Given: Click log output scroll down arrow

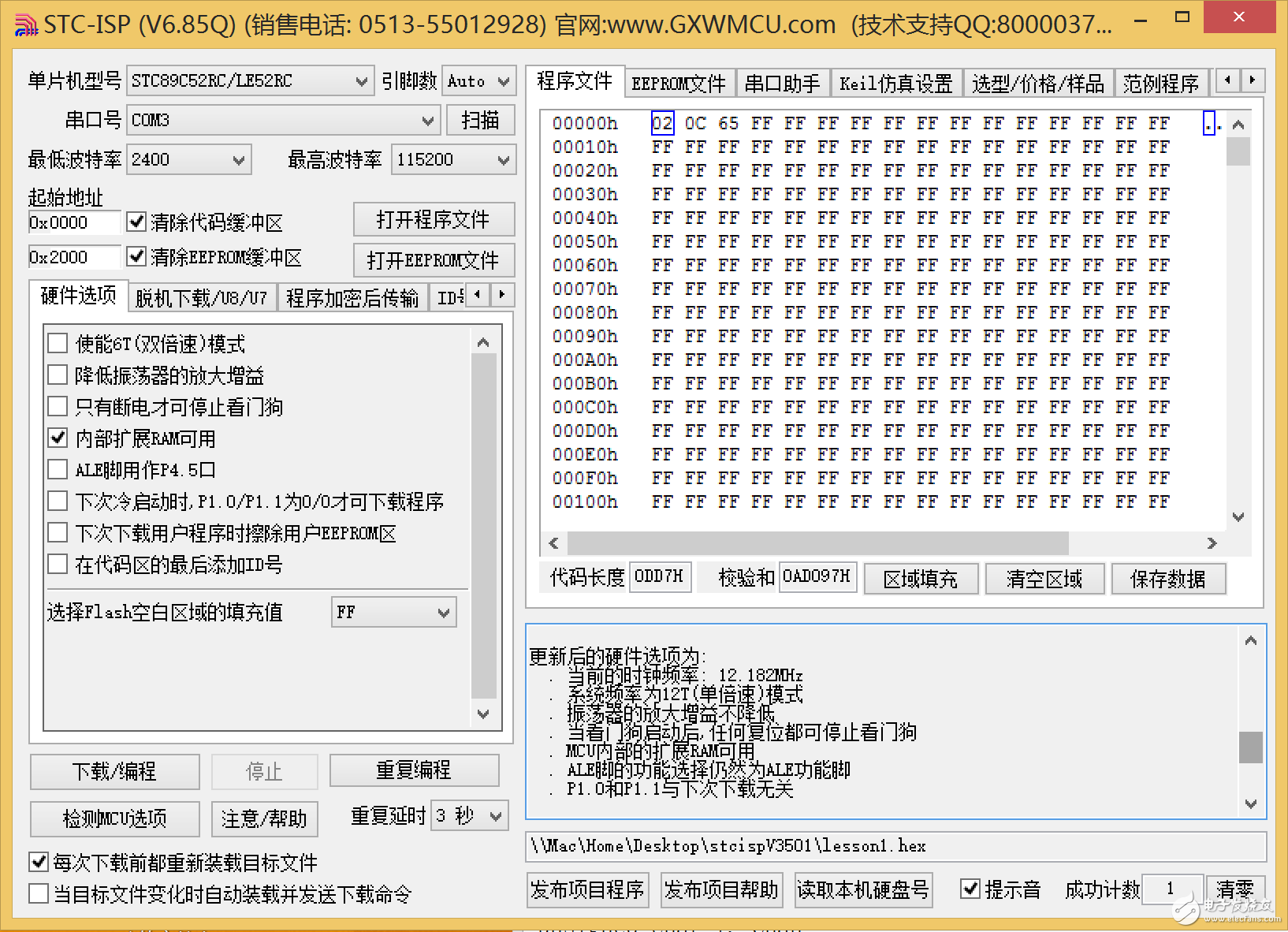Looking at the screenshot, I should point(1251,803).
